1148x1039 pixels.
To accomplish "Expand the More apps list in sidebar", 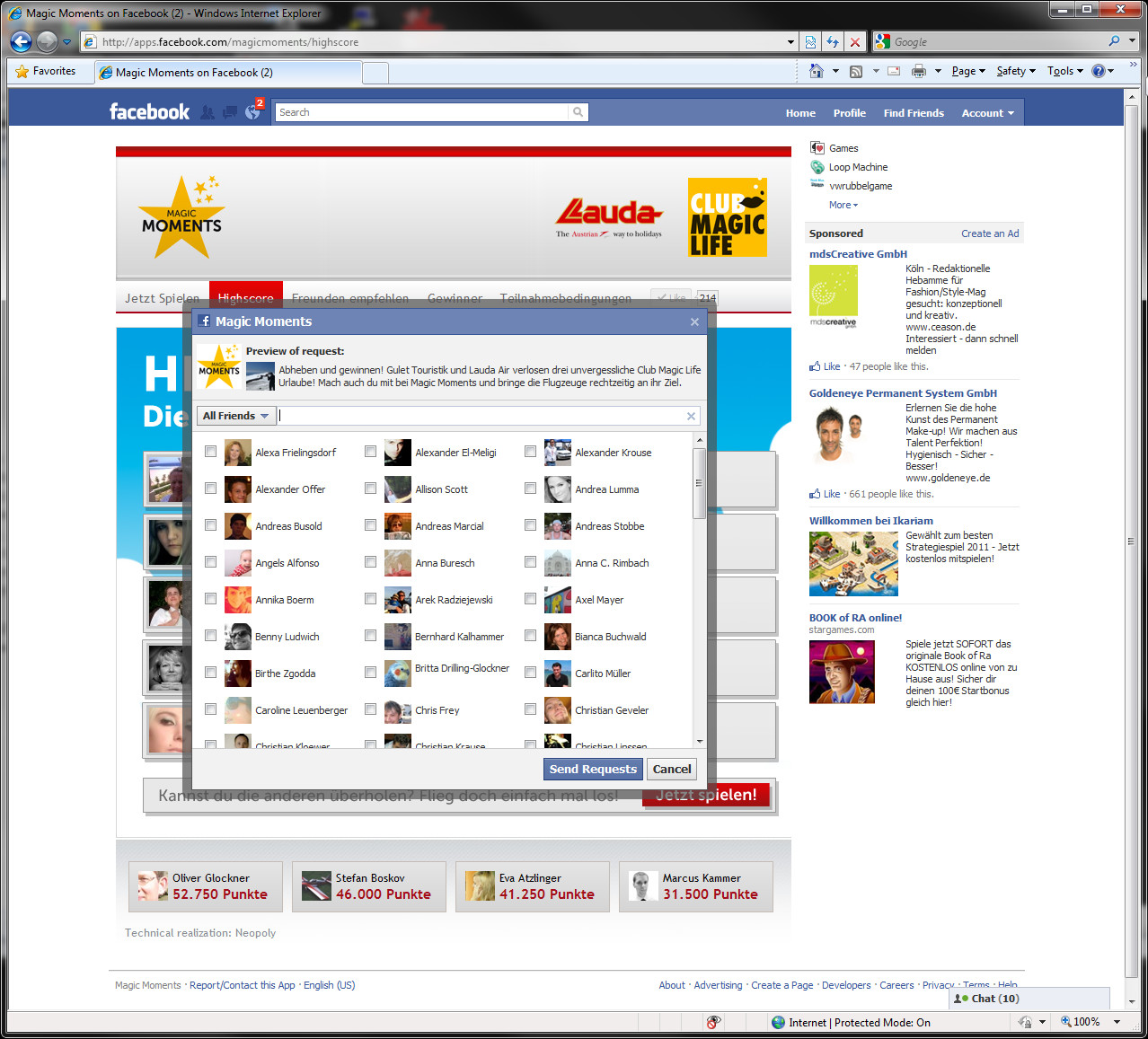I will click(843, 205).
